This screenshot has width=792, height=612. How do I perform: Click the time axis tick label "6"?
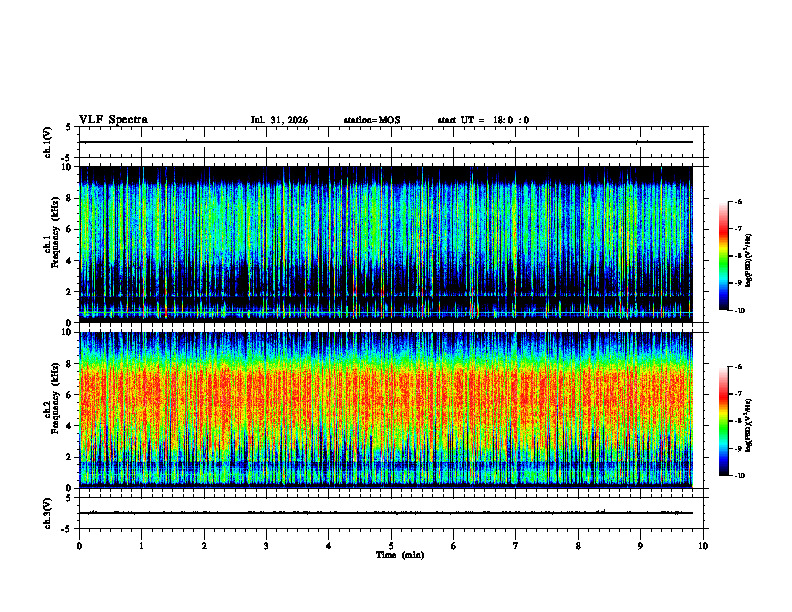[x=453, y=546]
